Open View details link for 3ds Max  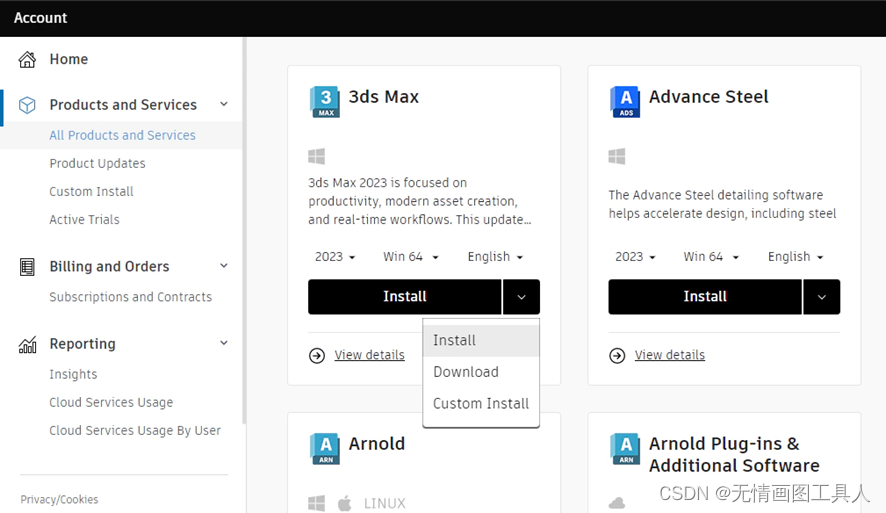click(x=369, y=355)
